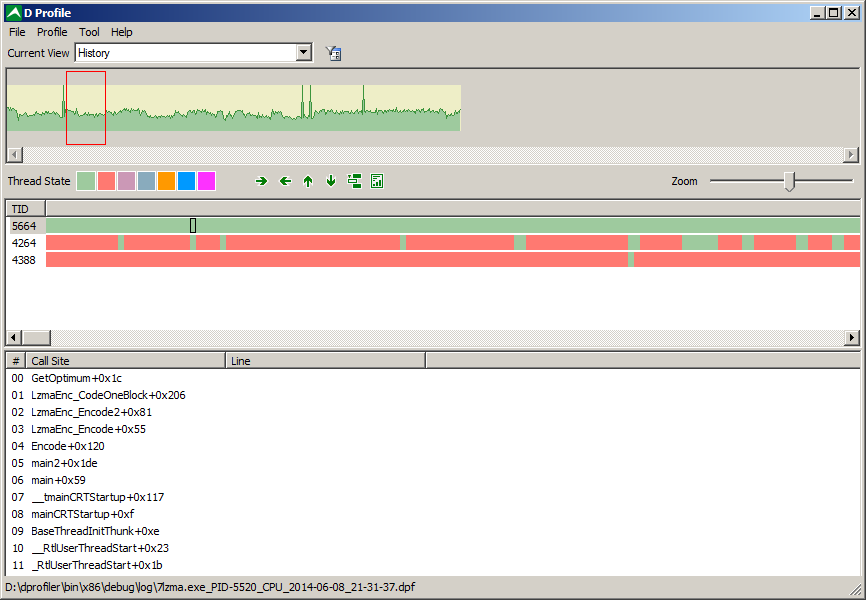Click the TID column header

click(26, 209)
